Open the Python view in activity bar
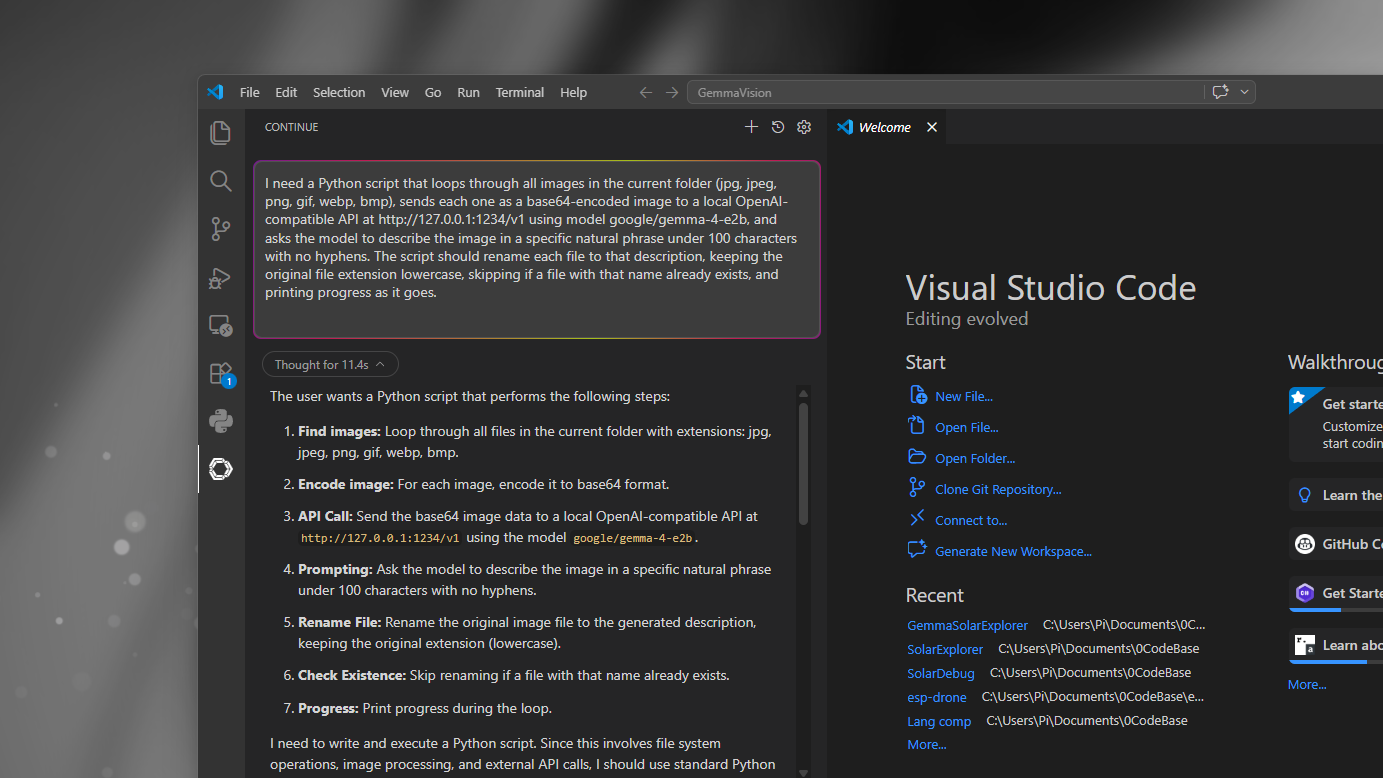 click(221, 421)
